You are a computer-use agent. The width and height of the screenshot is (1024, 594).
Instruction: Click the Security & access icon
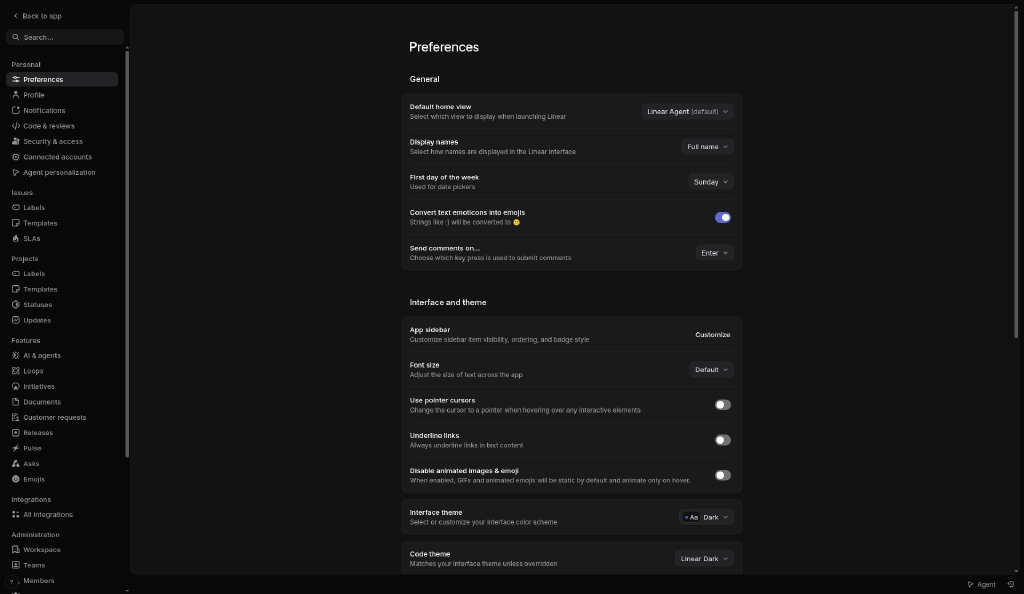pos(16,142)
